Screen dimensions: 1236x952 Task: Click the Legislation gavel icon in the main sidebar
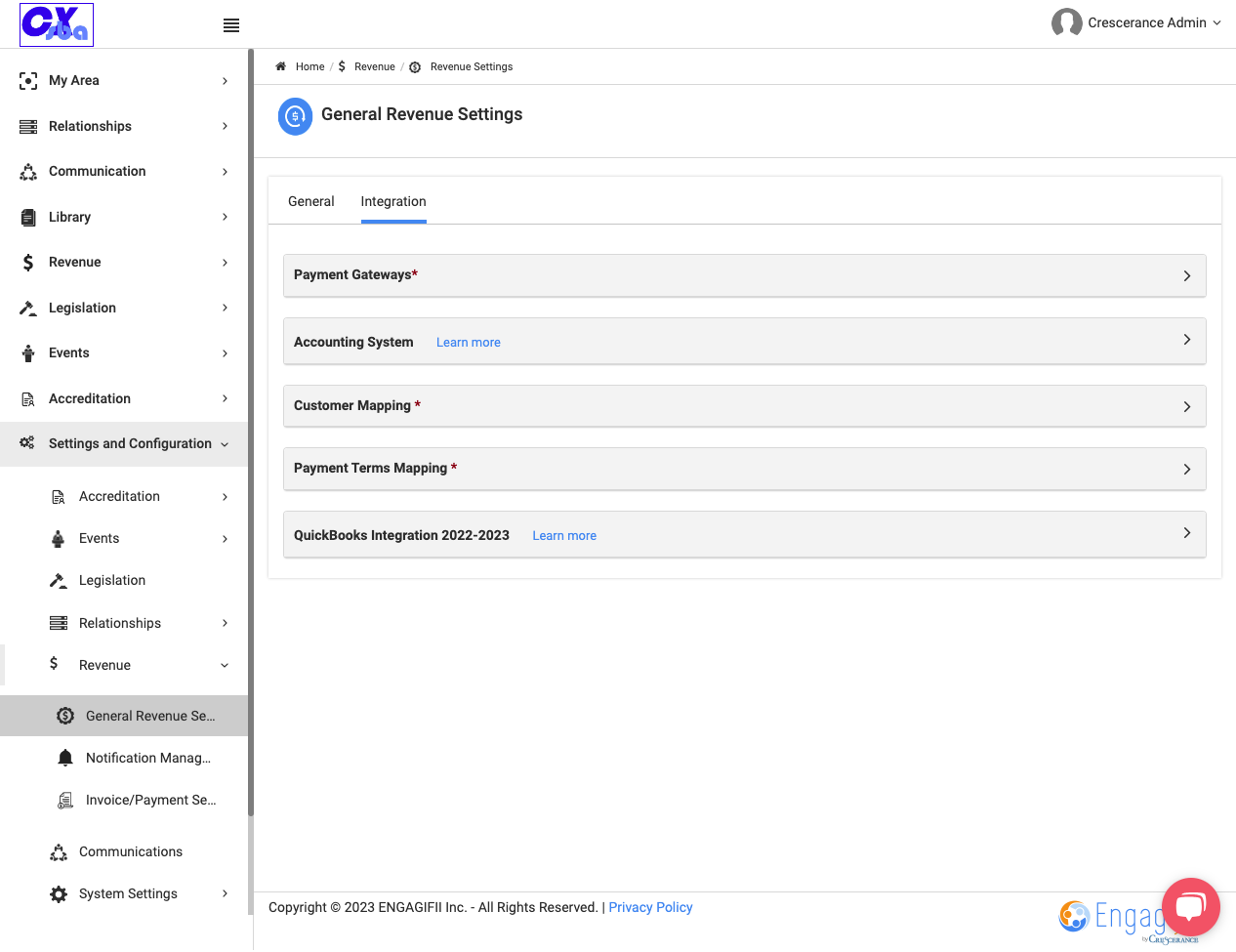(x=28, y=309)
